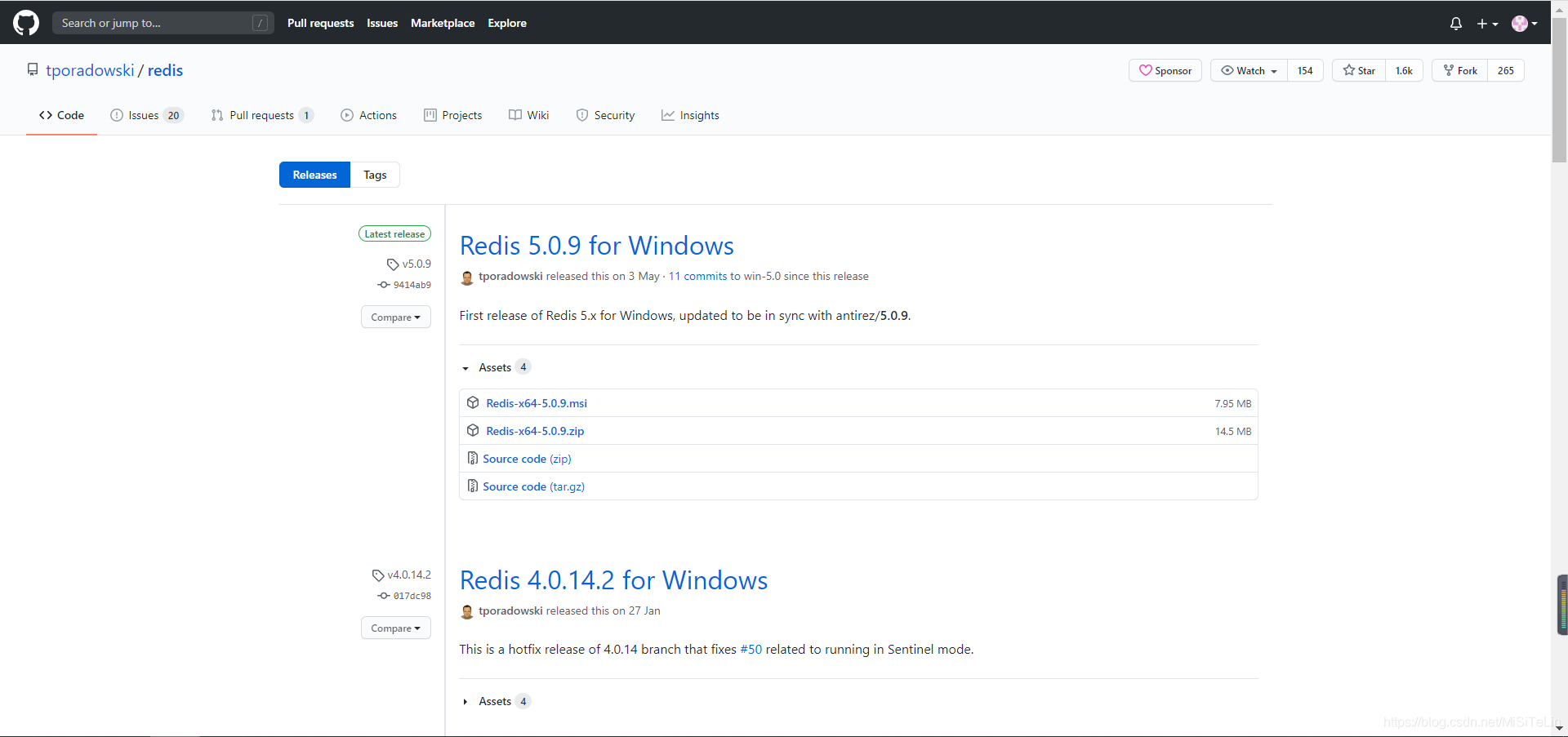The image size is (1568, 737).
Task: Click the Sponsor heart button
Action: [x=1165, y=71]
